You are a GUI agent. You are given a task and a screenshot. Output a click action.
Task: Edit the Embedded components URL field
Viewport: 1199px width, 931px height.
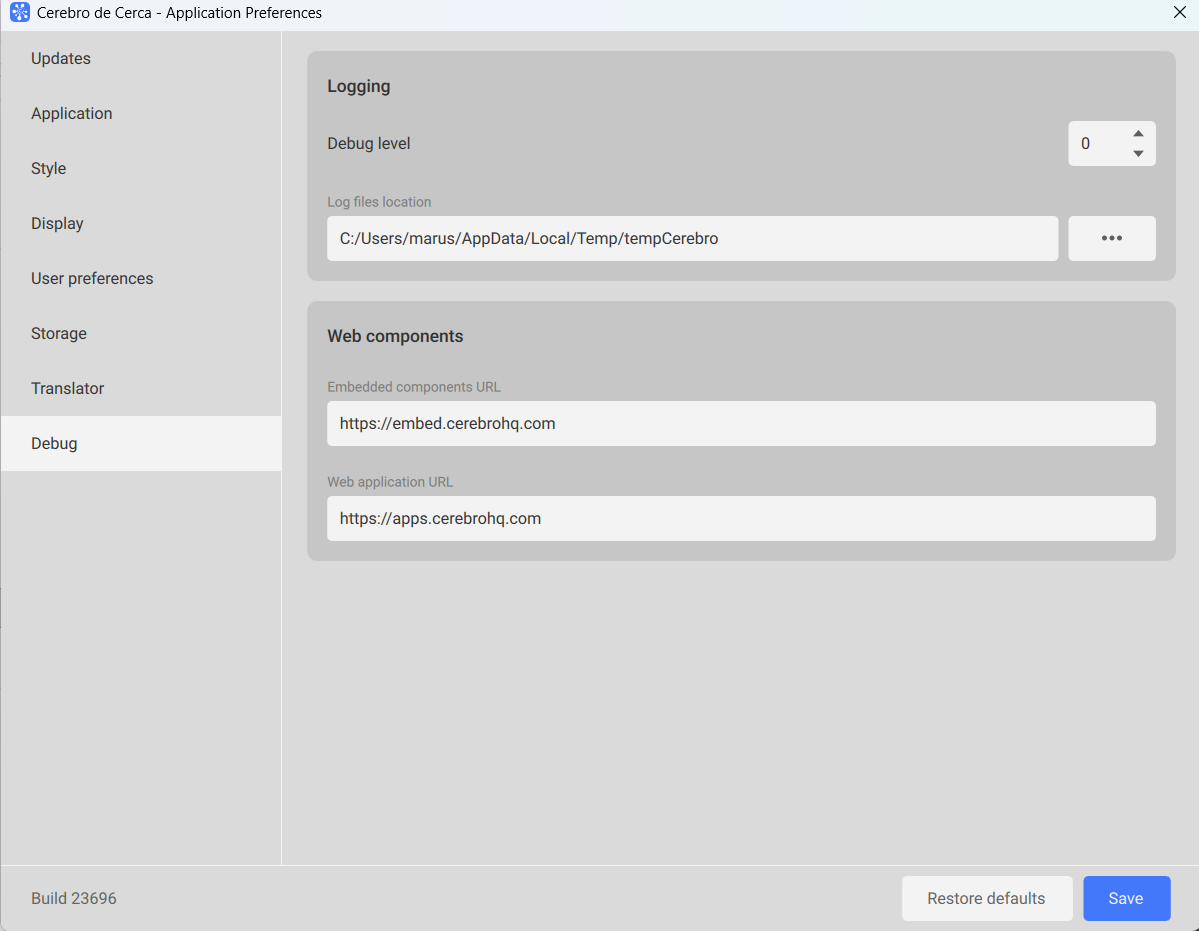(x=740, y=424)
